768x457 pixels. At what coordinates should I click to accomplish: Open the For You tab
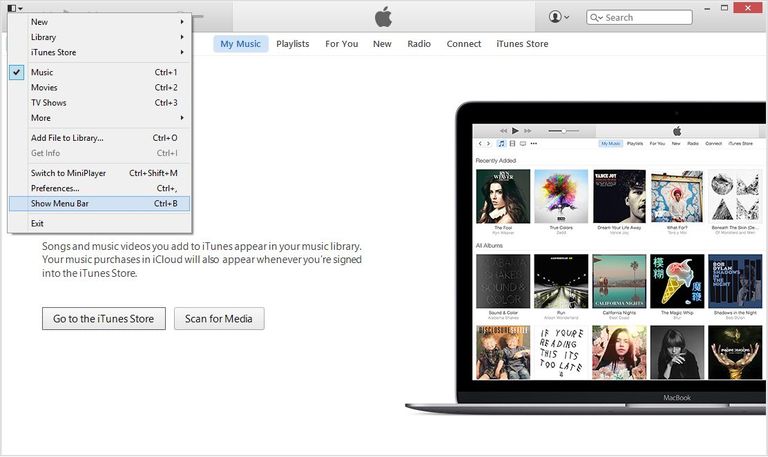[342, 44]
